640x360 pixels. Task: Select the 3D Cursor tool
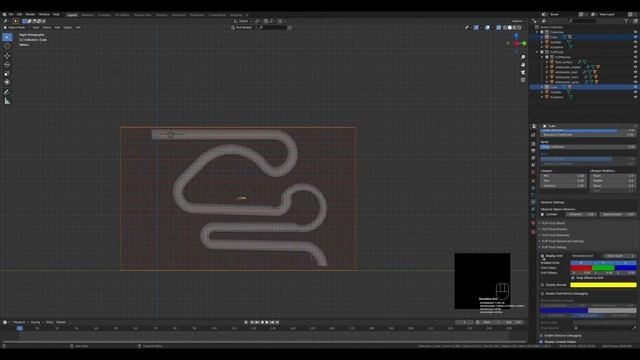7,47
